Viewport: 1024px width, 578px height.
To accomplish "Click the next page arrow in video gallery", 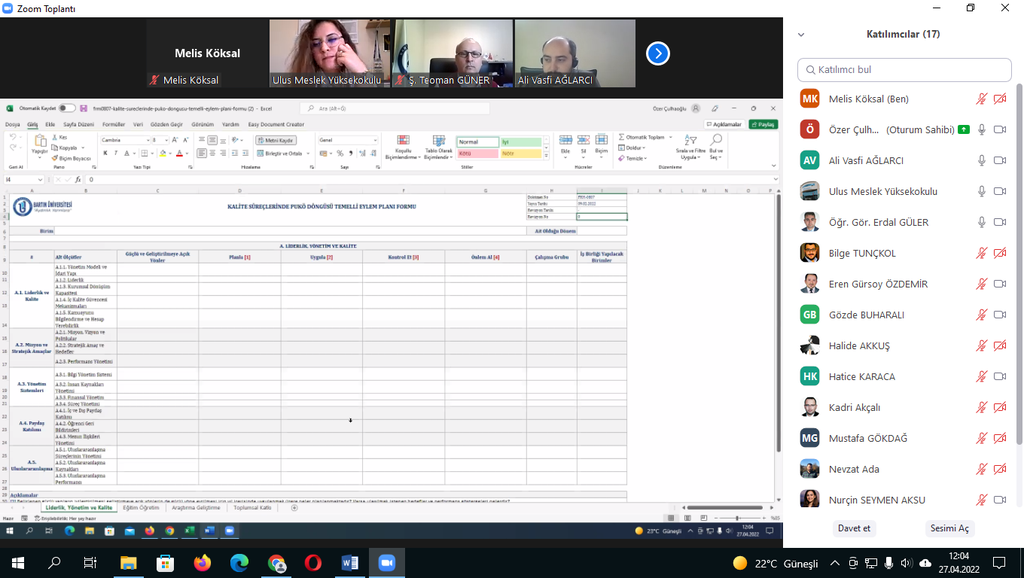I will click(x=657, y=53).
